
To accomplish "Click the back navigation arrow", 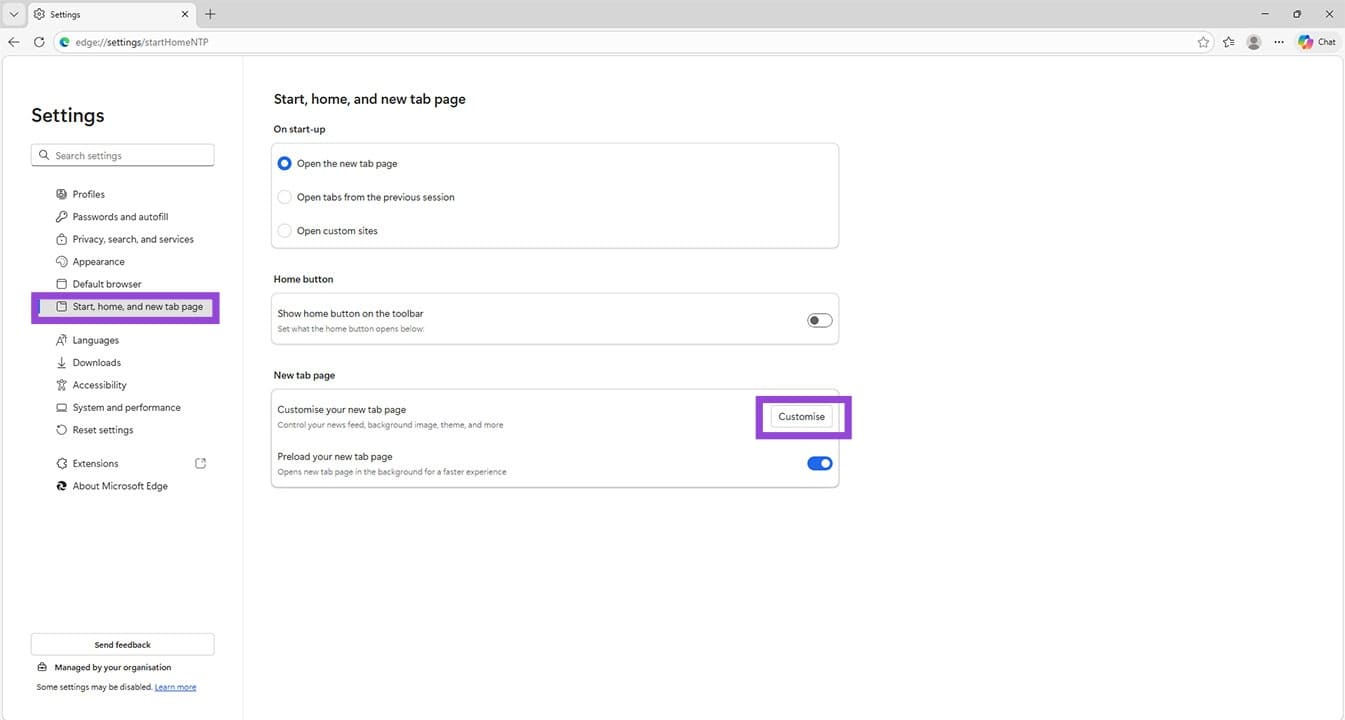I will pos(13,41).
